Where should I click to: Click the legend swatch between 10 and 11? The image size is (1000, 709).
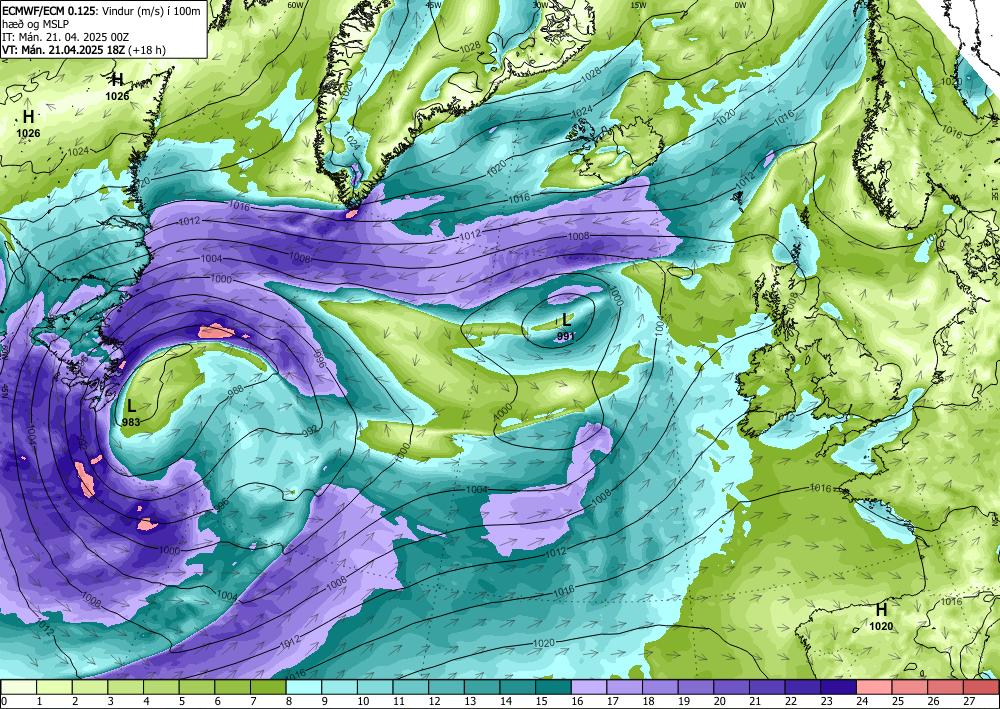point(376,687)
